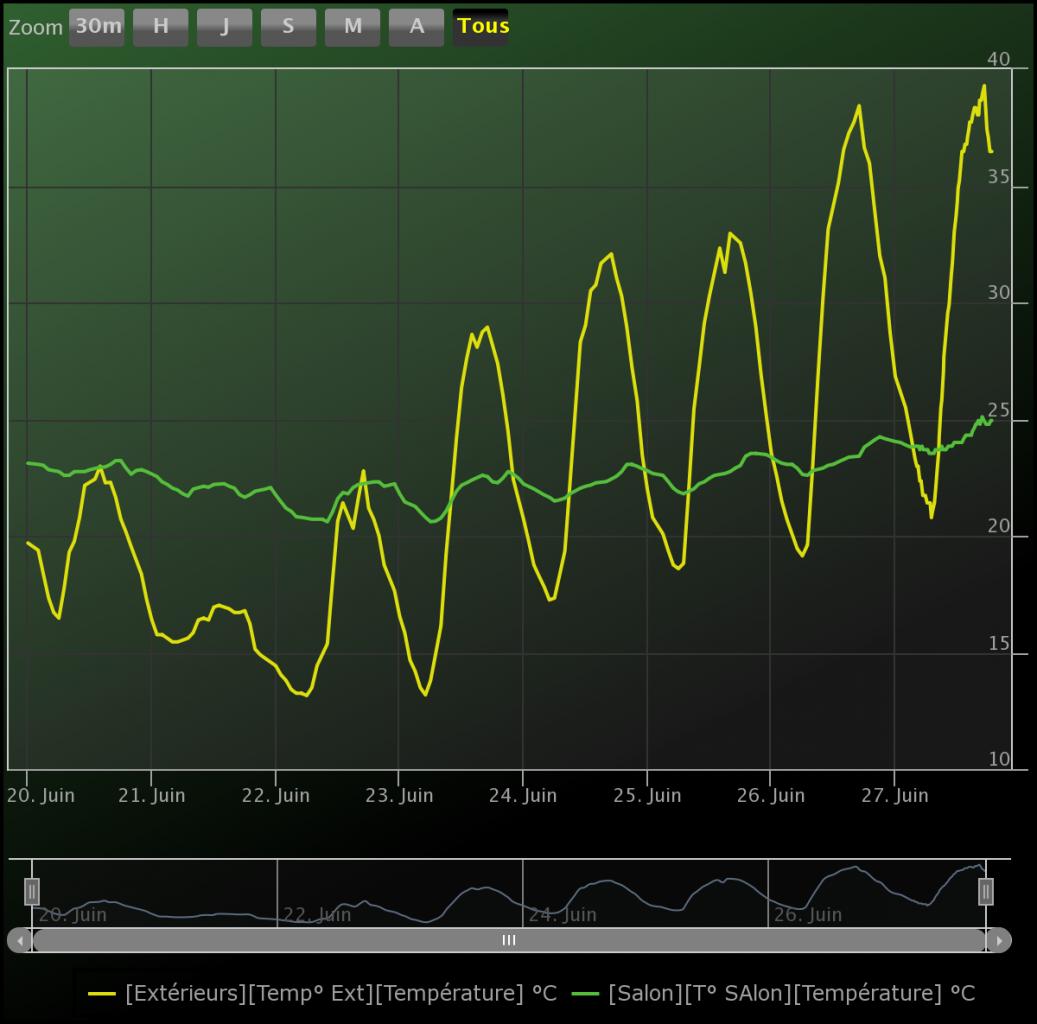Click the yellow line legend marker
This screenshot has width=1037, height=1024.
coord(102,994)
